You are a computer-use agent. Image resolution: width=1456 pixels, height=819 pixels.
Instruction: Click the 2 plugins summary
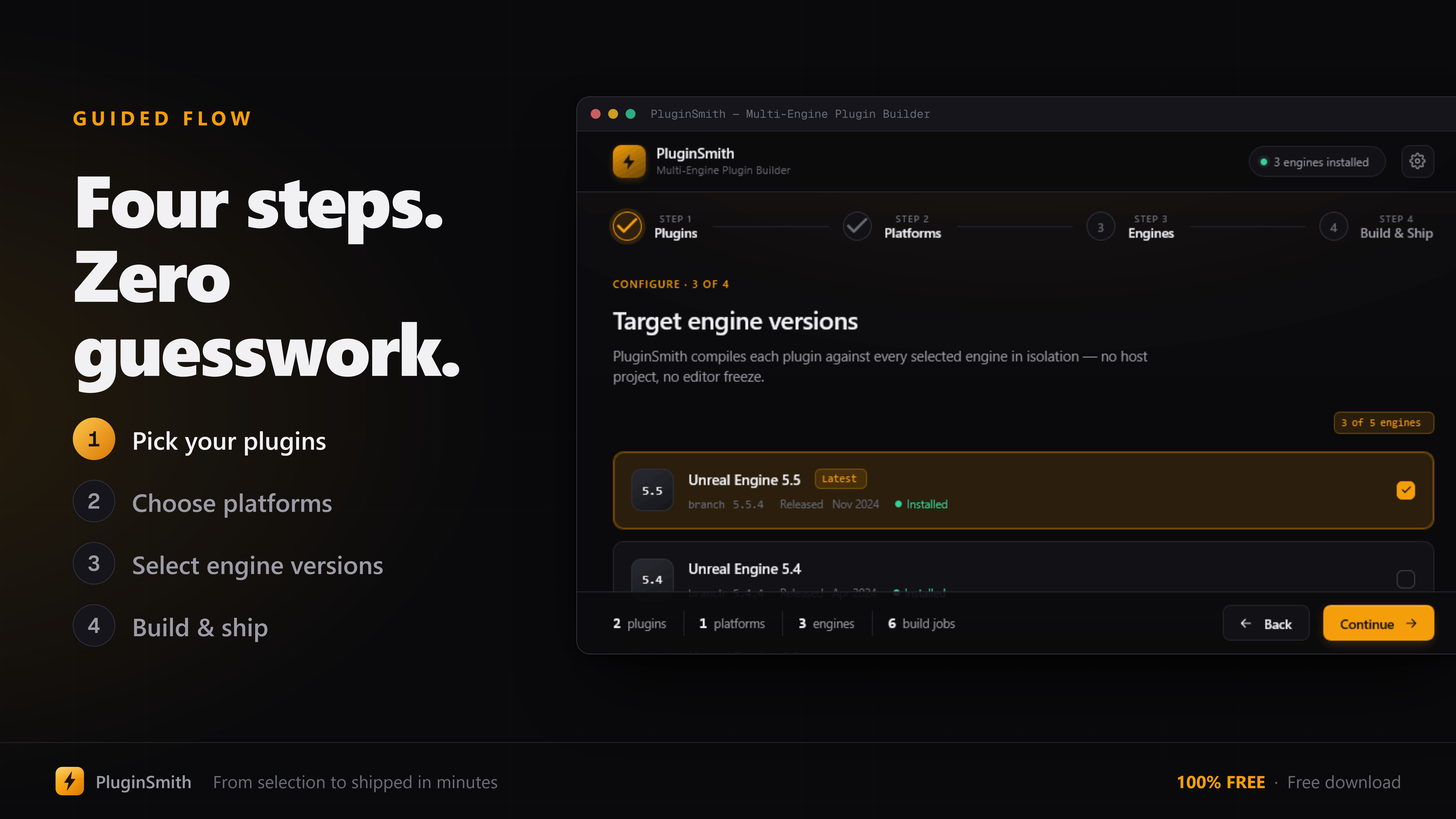pyautogui.click(x=639, y=623)
